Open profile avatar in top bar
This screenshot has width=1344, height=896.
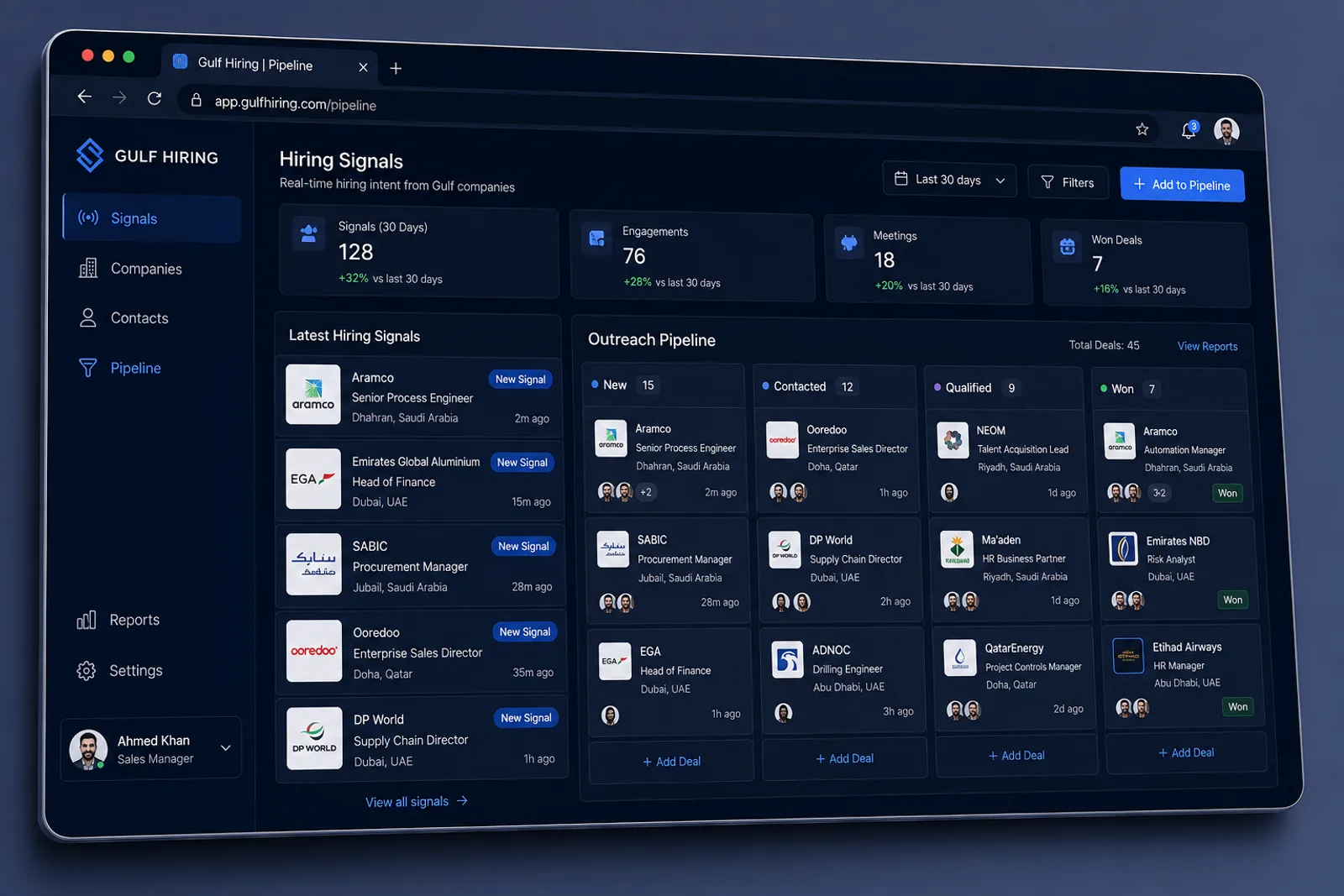click(1226, 131)
